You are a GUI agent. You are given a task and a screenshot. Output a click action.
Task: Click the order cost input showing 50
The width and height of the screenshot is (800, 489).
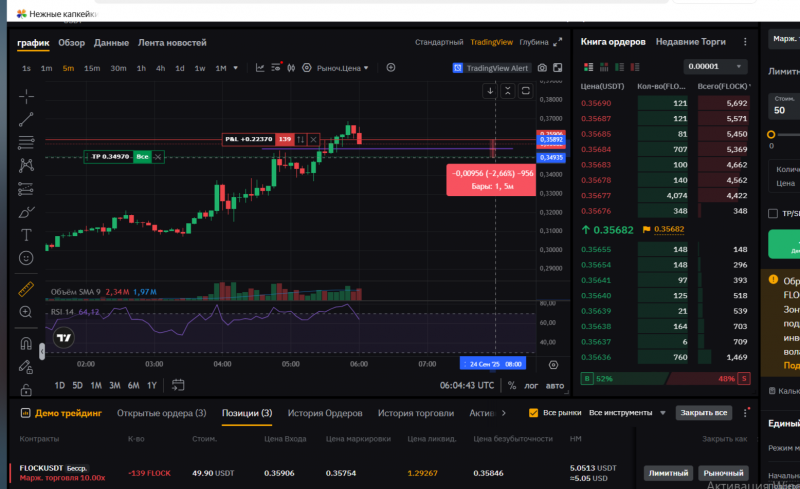click(786, 106)
